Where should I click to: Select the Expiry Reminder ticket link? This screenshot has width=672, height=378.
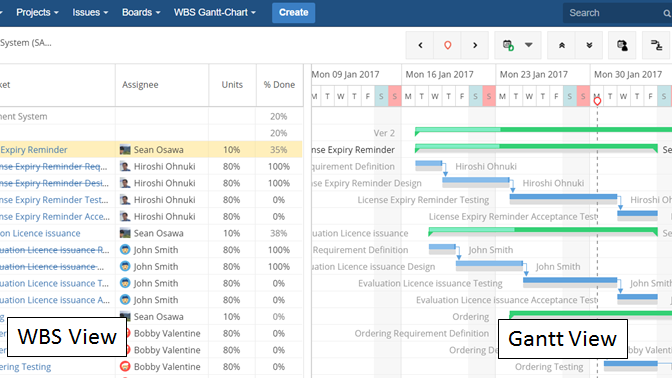pos(34,150)
